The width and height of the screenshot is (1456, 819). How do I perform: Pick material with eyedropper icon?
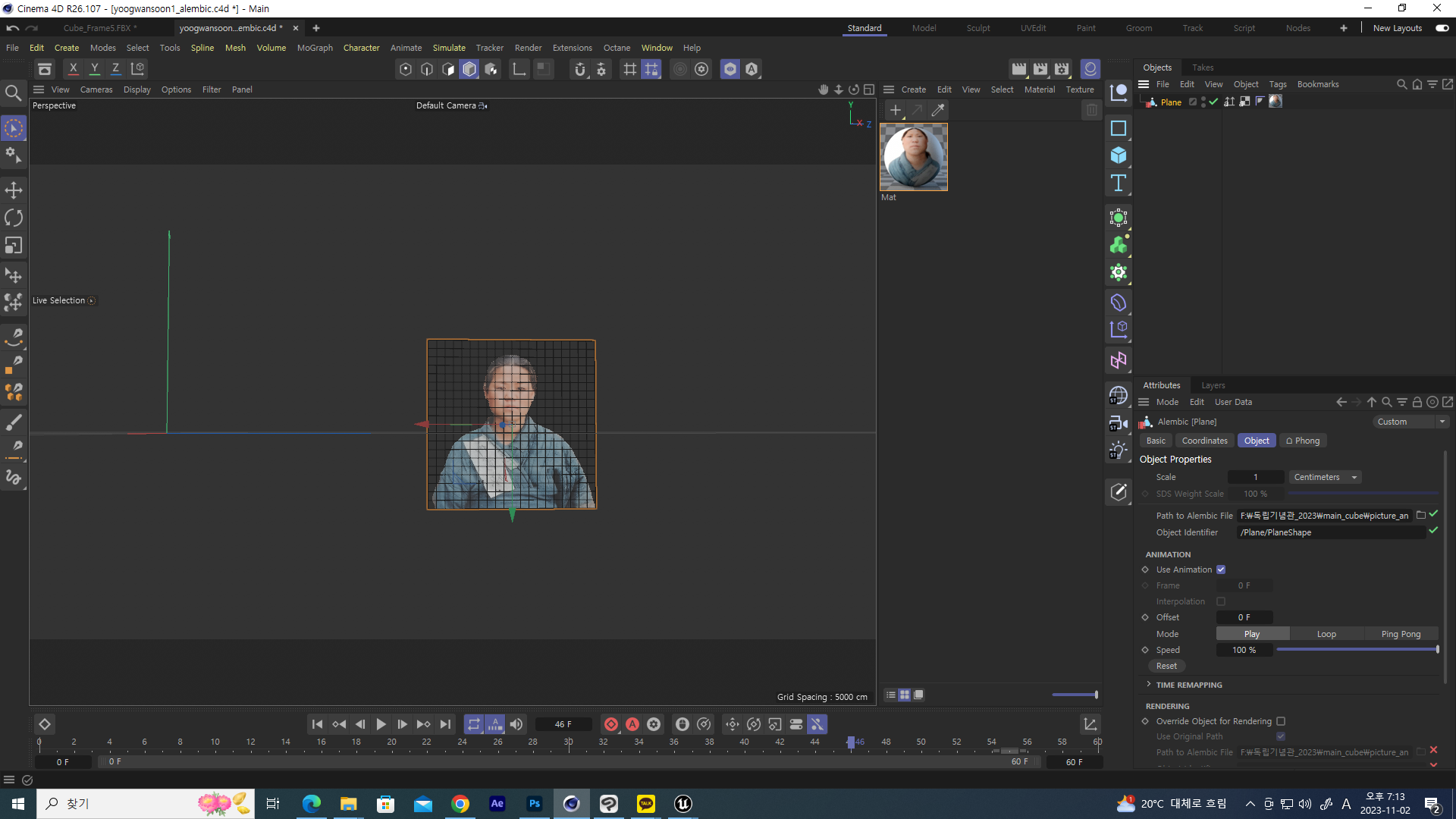[x=938, y=110]
